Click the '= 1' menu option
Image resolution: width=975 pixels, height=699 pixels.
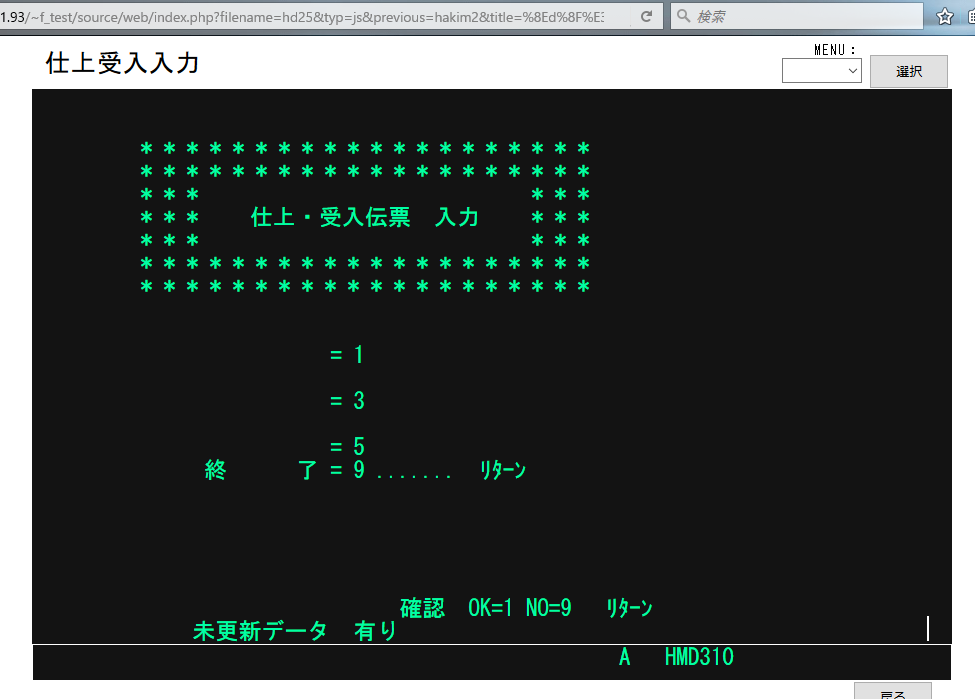[346, 355]
